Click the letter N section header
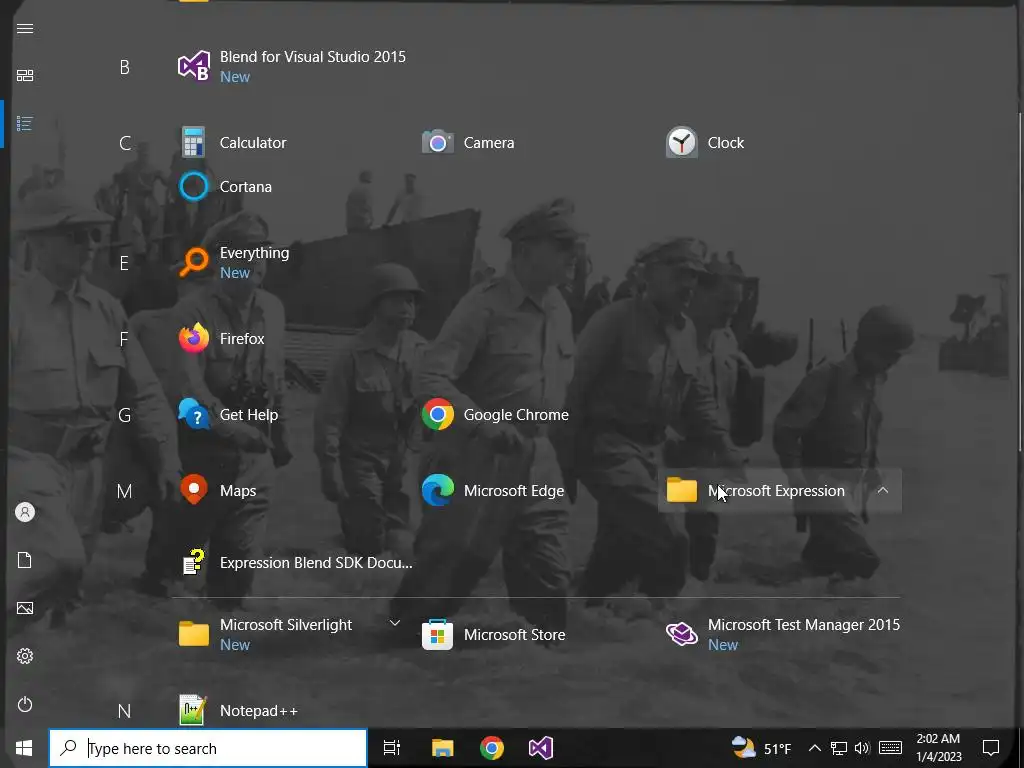This screenshot has height=768, width=1024. (x=124, y=711)
